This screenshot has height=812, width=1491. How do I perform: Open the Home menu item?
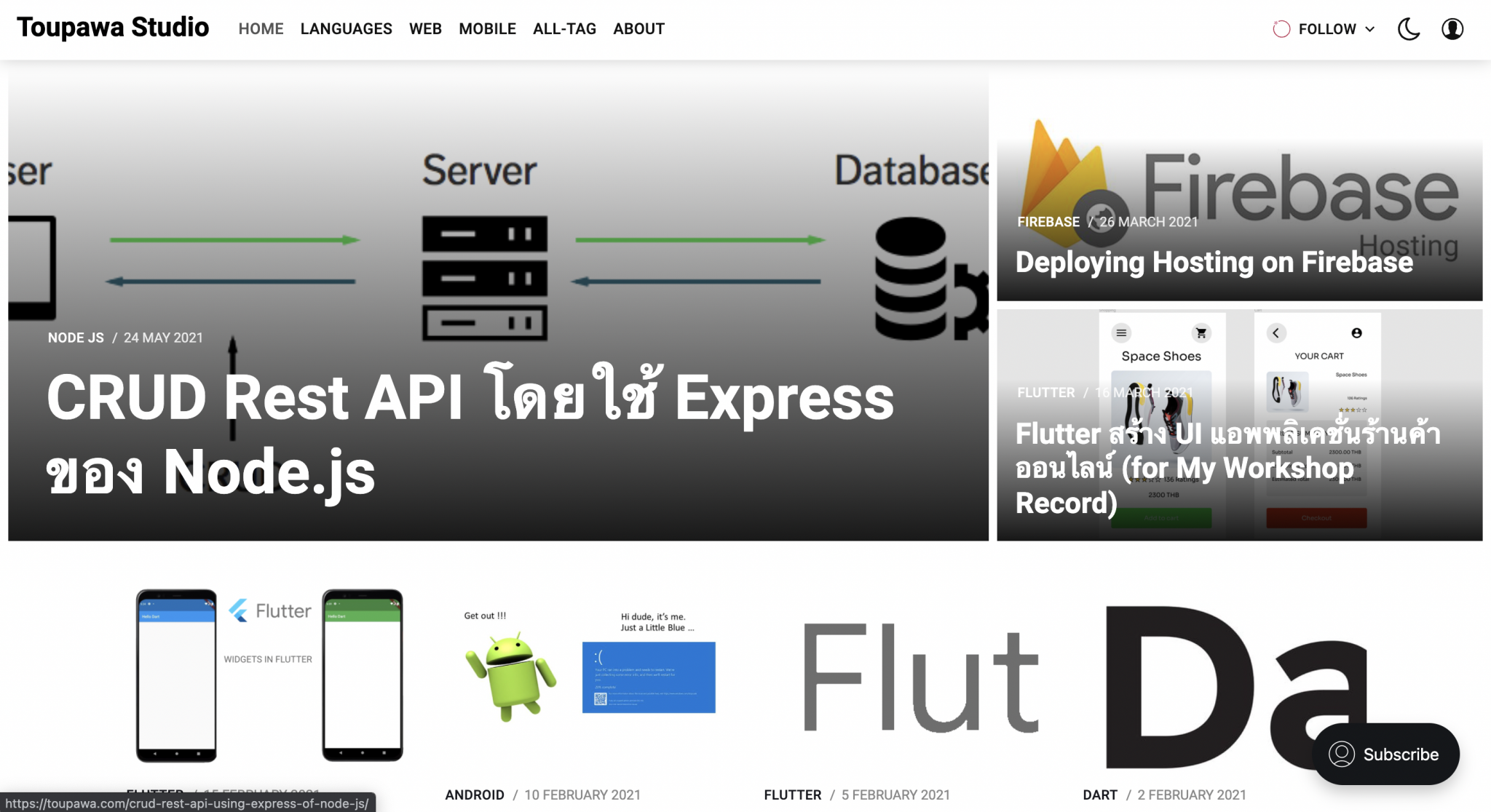pyautogui.click(x=261, y=29)
